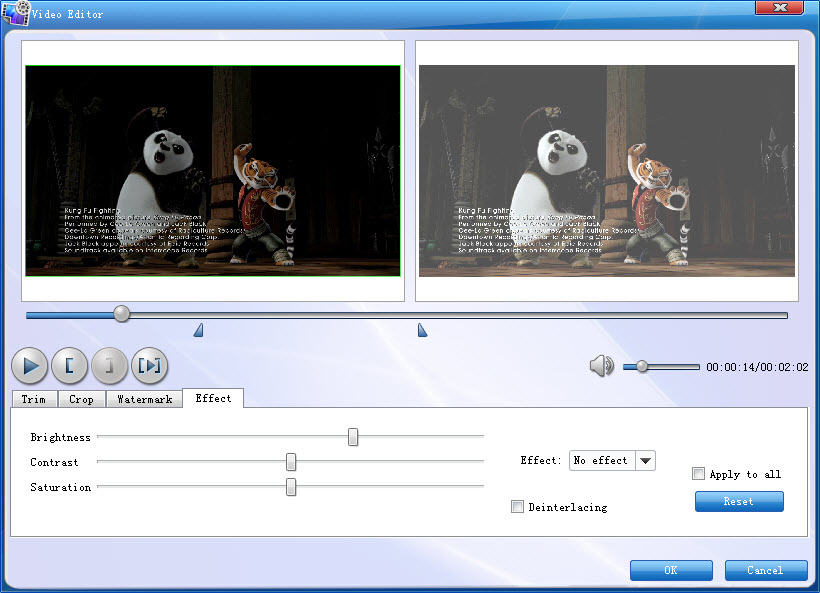Close the Video Editor window
Viewport: 820px width, 593px height.
779,7
